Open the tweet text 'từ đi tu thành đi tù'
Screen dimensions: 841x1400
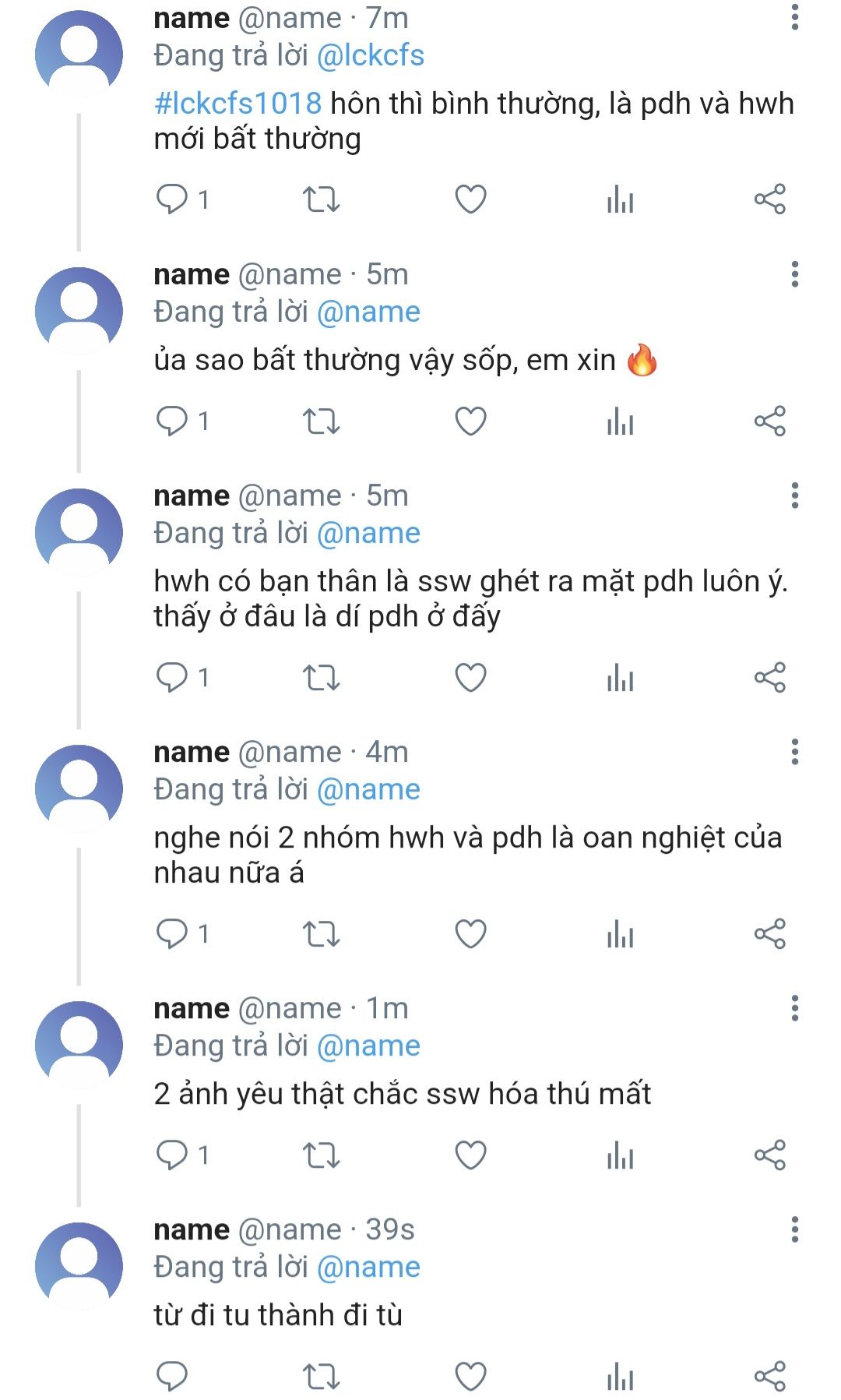coord(278,1315)
